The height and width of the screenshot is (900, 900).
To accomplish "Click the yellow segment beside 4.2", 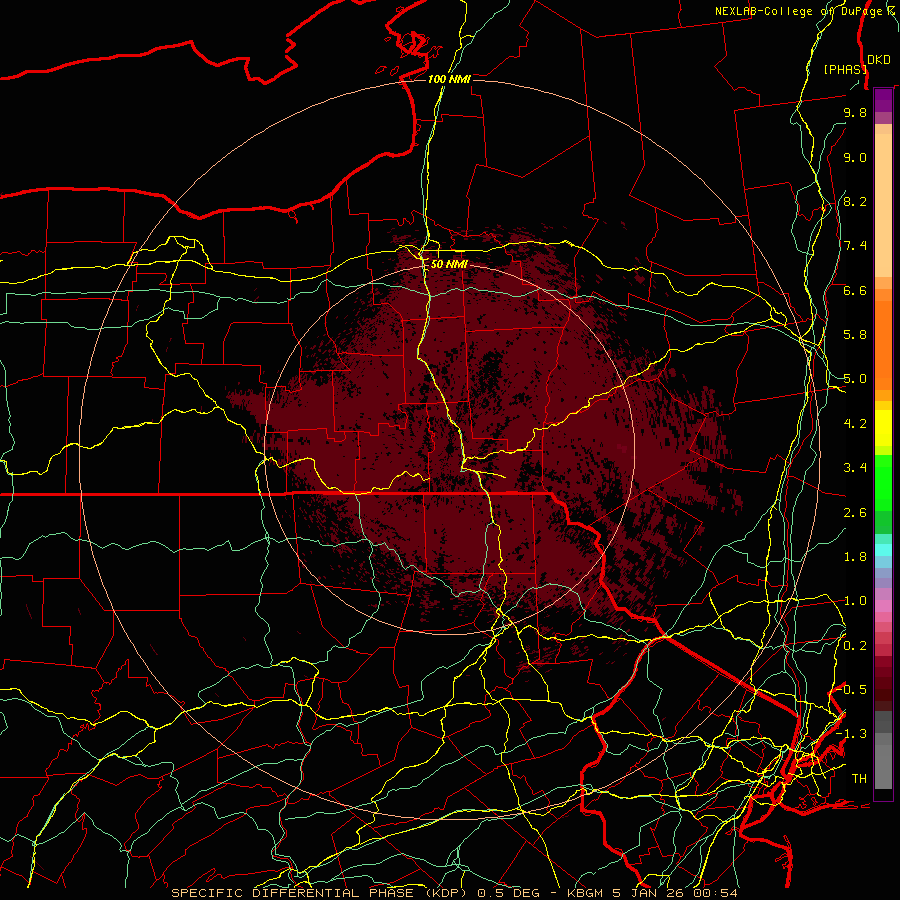I will click(883, 428).
